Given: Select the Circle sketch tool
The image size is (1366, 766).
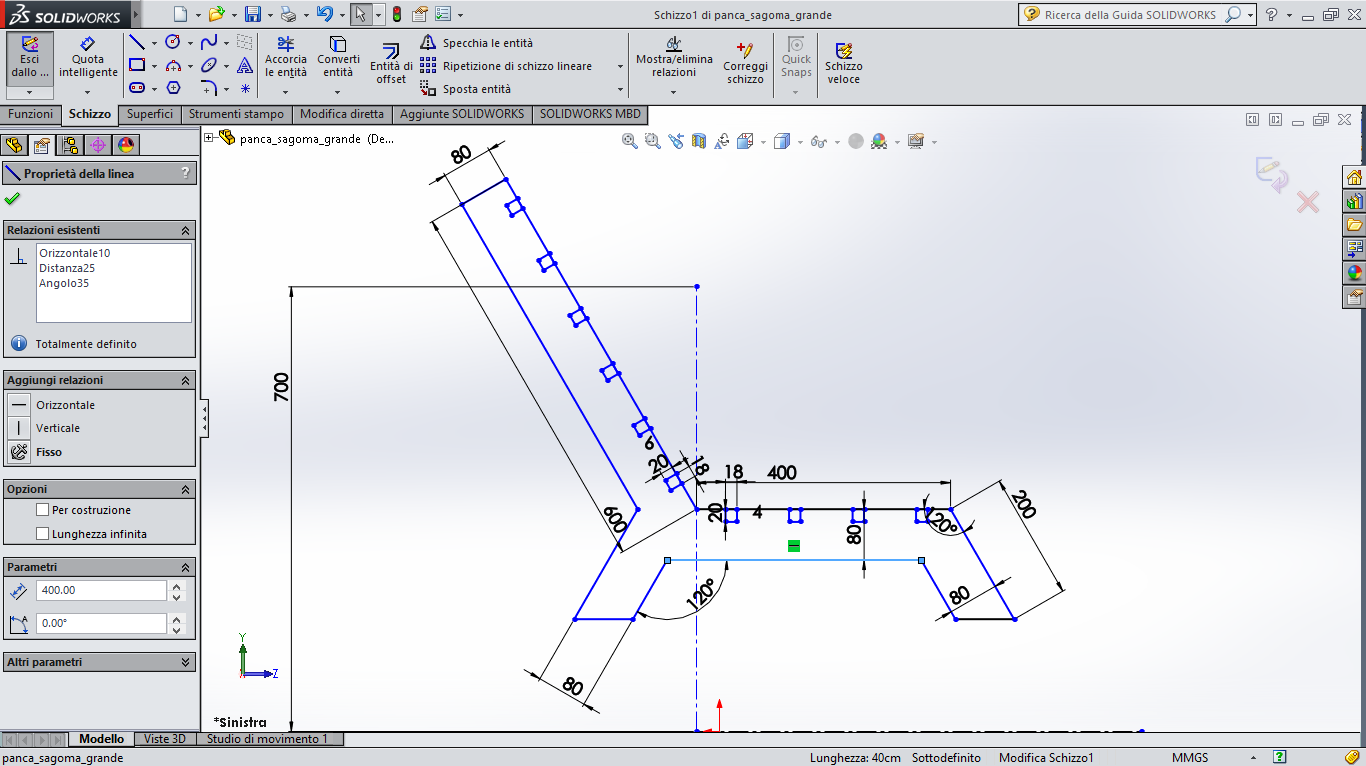Looking at the screenshot, I should 173,43.
